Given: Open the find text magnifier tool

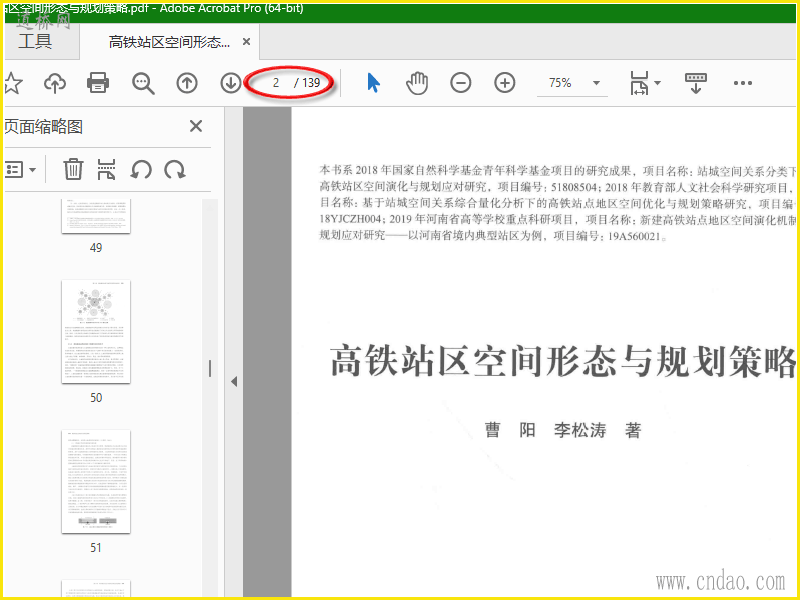Looking at the screenshot, I should 143,83.
